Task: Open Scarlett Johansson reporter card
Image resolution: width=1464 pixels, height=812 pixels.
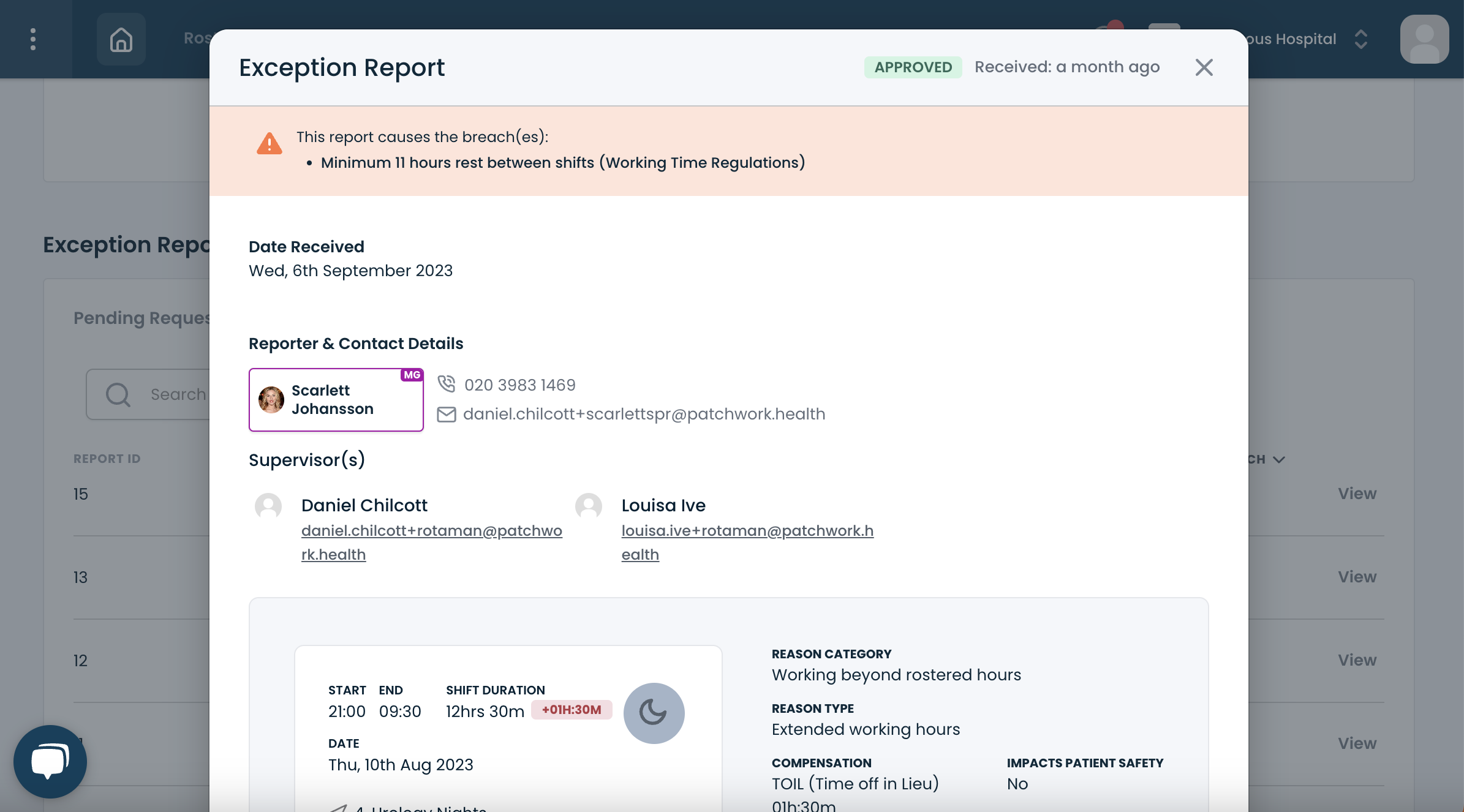Action: tap(336, 400)
